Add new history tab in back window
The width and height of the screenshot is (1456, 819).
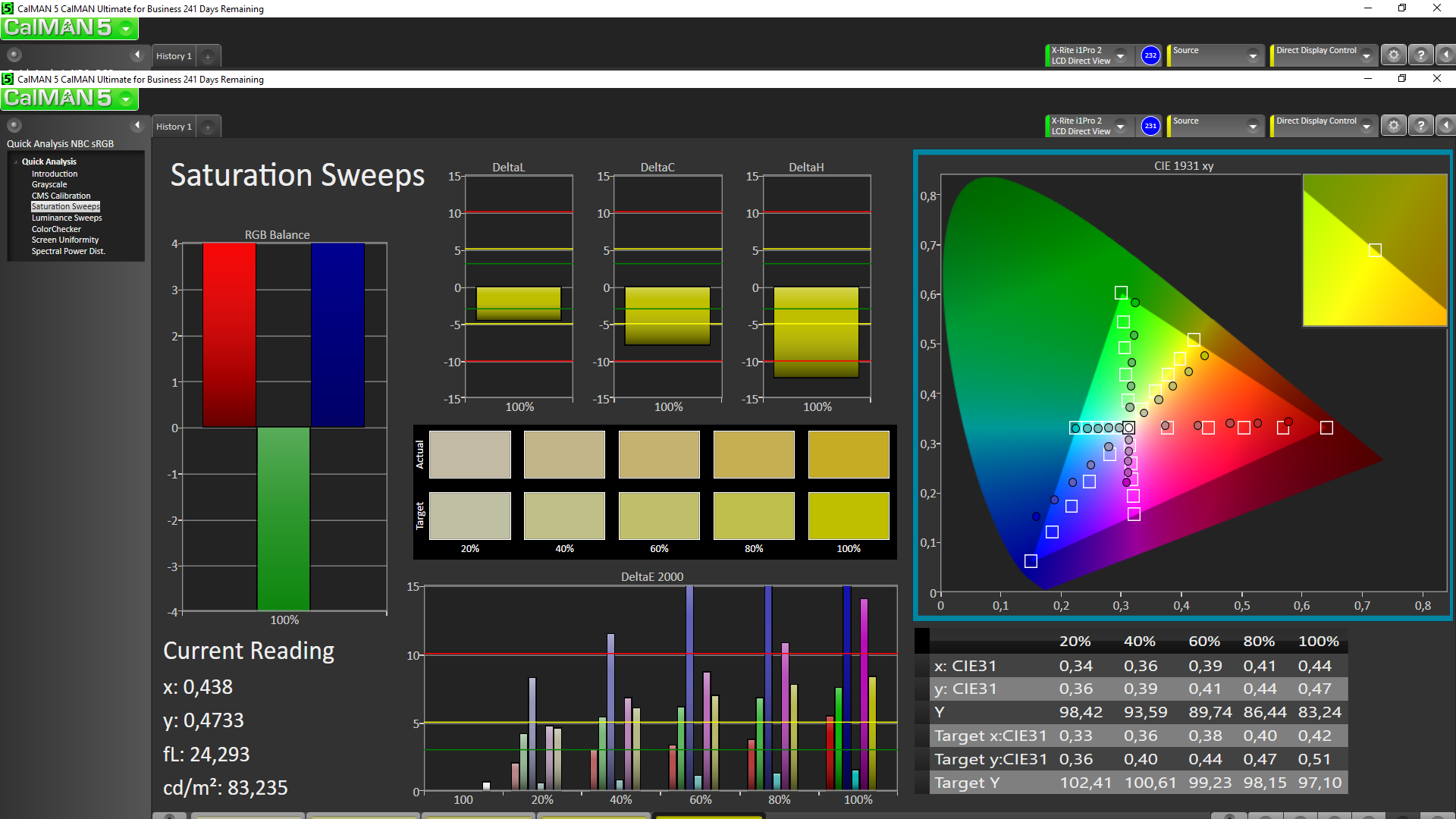[208, 56]
